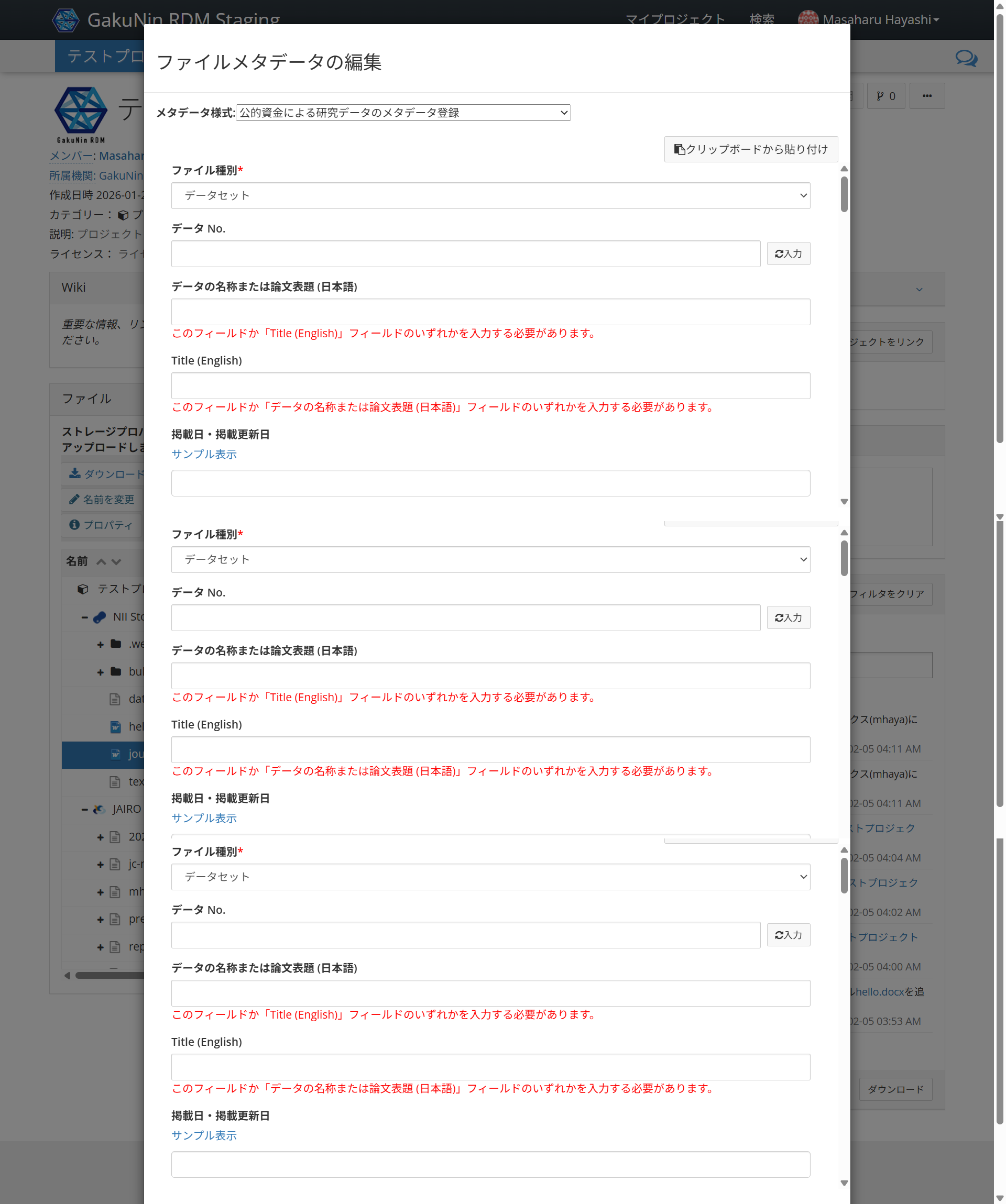Image resolution: width=1006 pixels, height=1204 pixels.
Task: Click inside the empty データ No. input field
Action: tap(465, 253)
